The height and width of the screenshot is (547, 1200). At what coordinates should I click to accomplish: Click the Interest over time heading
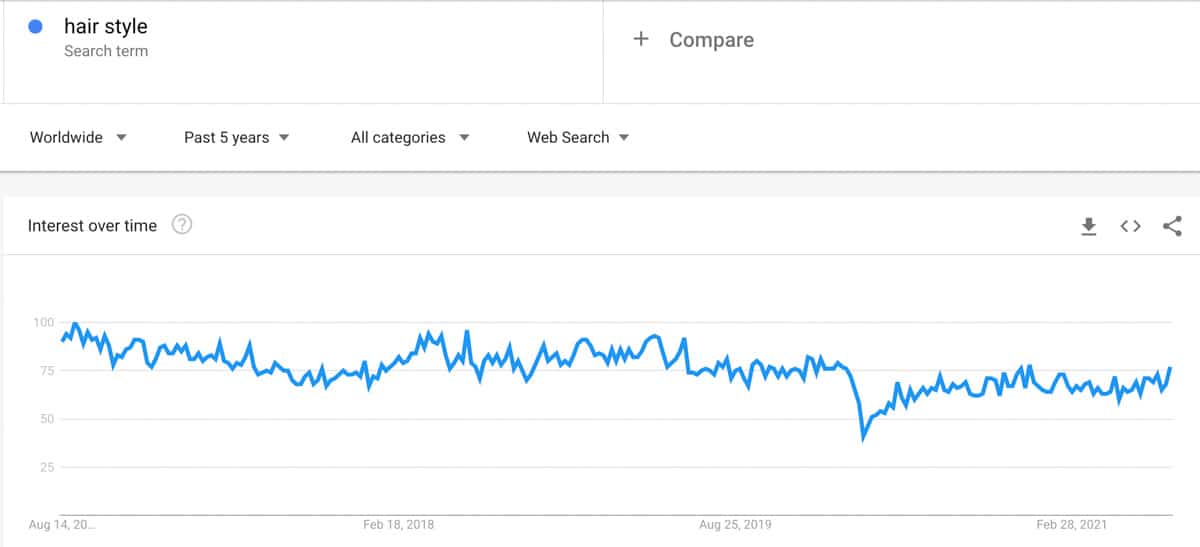click(x=92, y=226)
